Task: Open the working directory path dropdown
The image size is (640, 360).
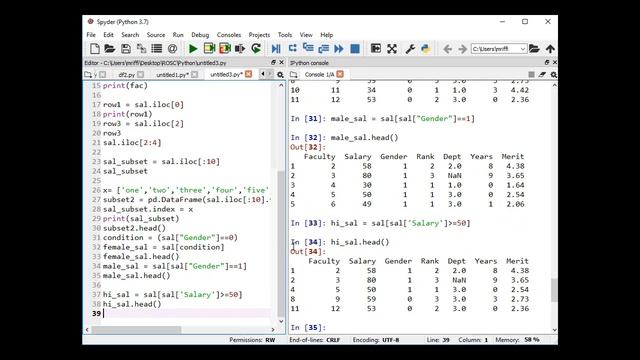Action: [x=522, y=49]
